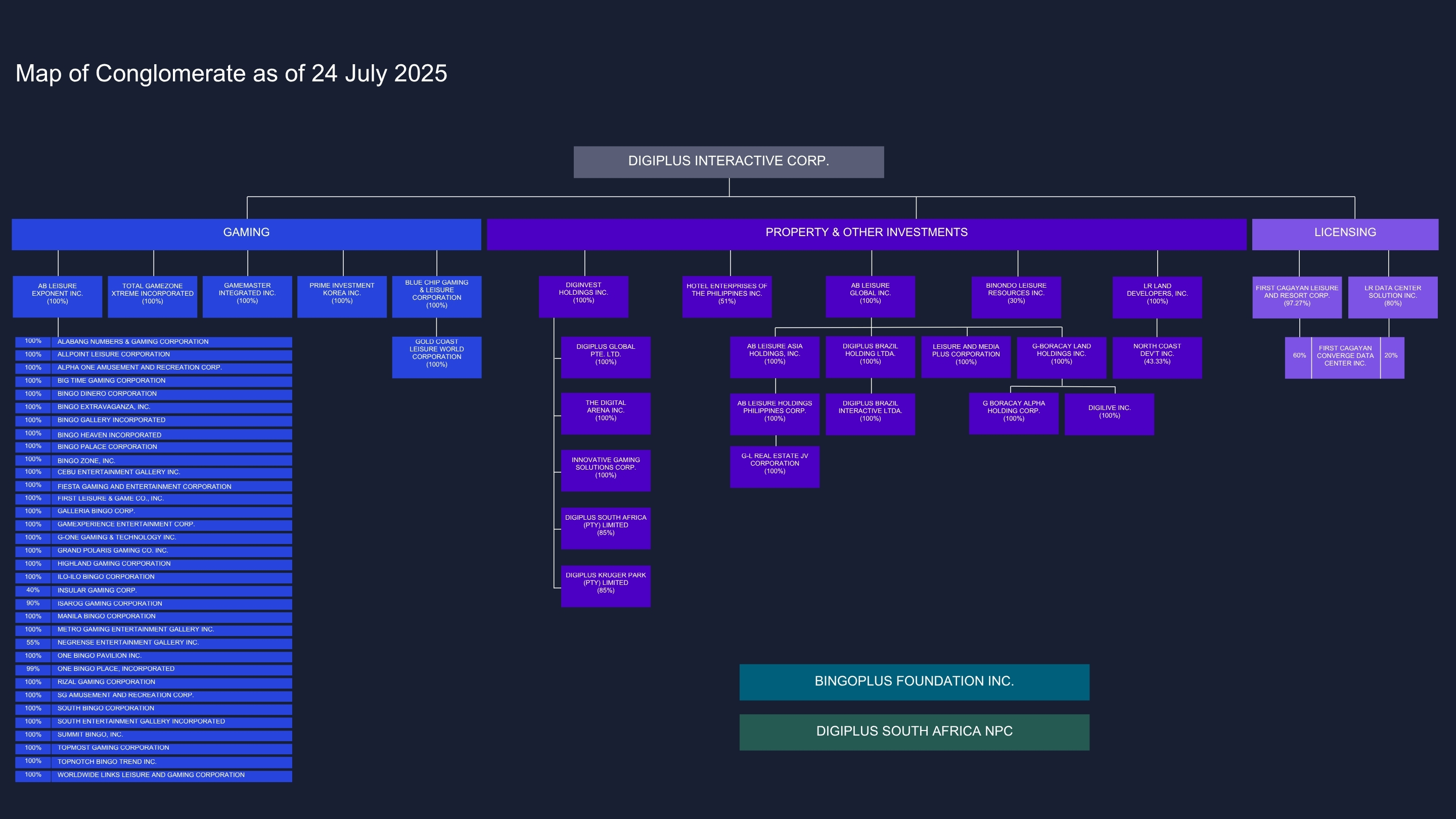
Task: Select FIRST CAGAYAN CONVERGE DATA CENTER INC.
Action: [1345, 358]
